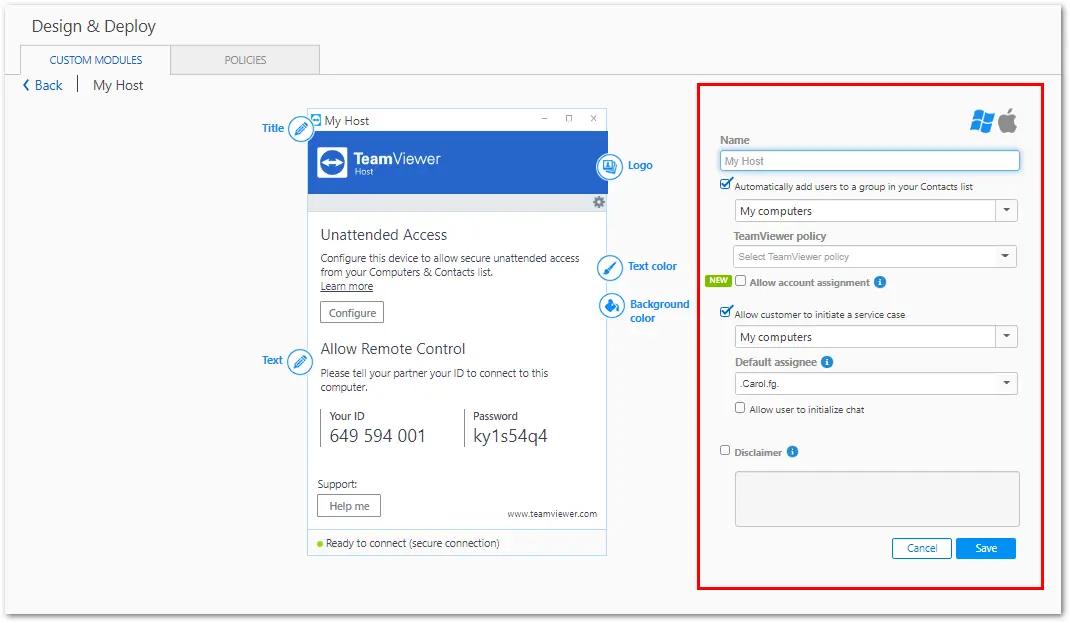The image size is (1070, 623).
Task: Click Ready to connect status text
Action: pos(412,543)
